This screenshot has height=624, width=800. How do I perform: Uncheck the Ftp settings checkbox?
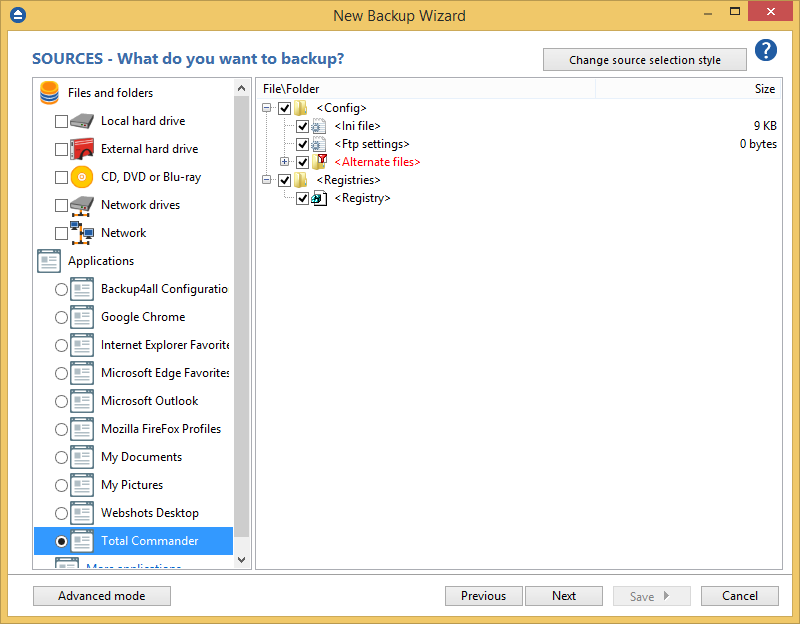302,144
